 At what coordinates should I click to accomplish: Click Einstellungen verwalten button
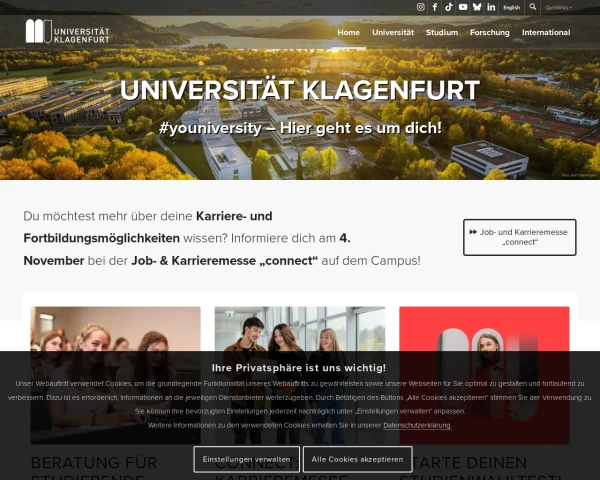click(x=246, y=459)
